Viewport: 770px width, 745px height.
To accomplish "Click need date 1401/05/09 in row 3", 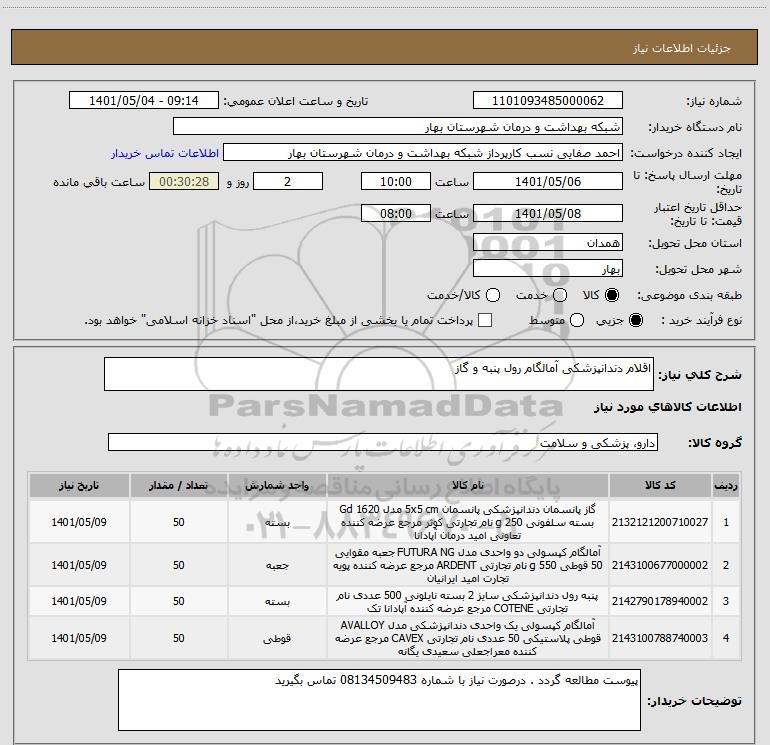I will 79,601.
